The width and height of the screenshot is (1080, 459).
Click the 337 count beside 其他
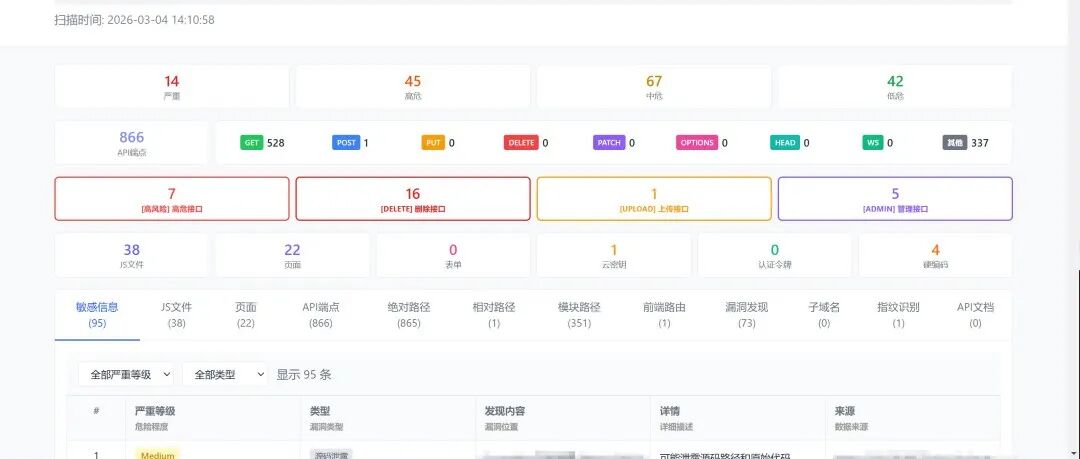coord(980,143)
